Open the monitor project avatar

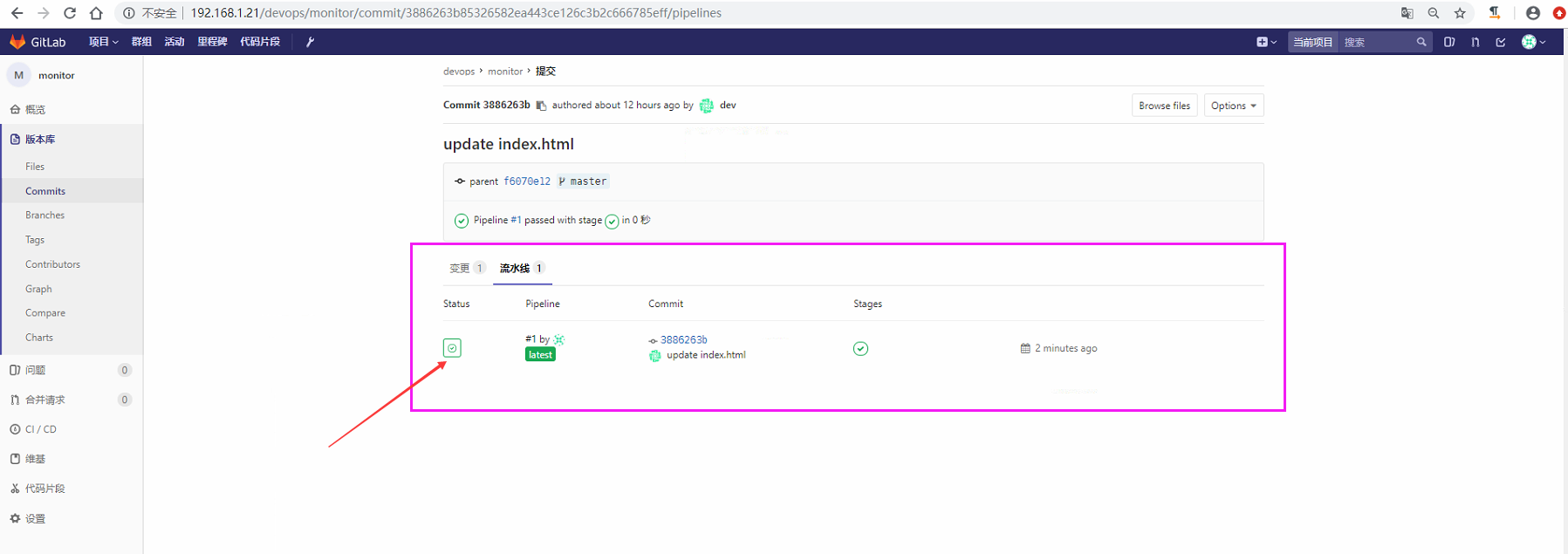(x=18, y=75)
